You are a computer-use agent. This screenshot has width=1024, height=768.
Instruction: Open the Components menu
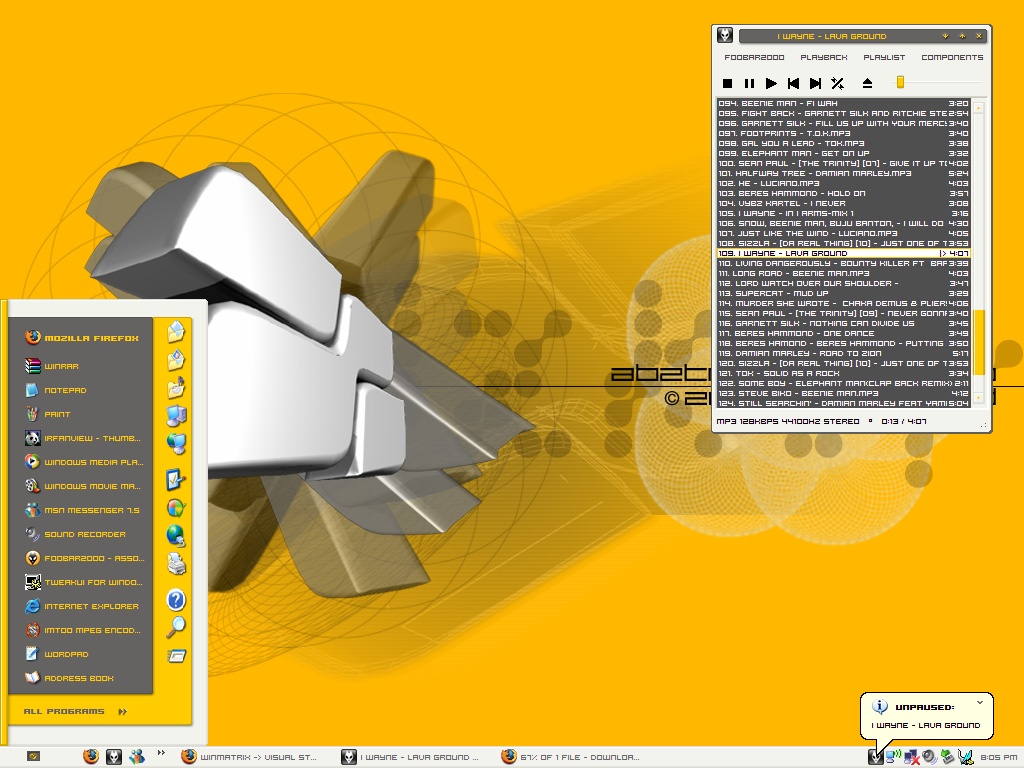(952, 57)
